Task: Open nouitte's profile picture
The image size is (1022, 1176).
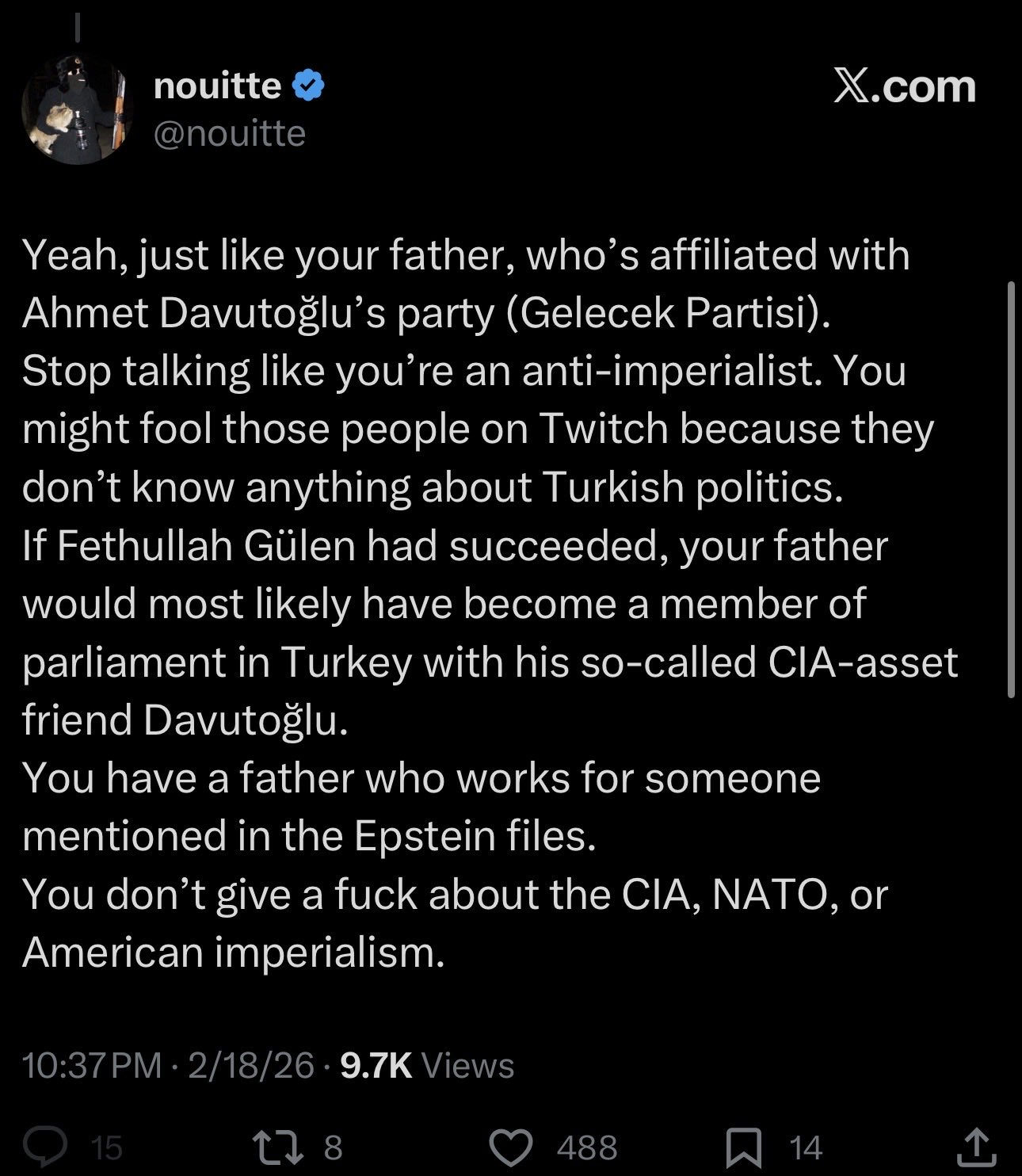Action: pos(76,110)
